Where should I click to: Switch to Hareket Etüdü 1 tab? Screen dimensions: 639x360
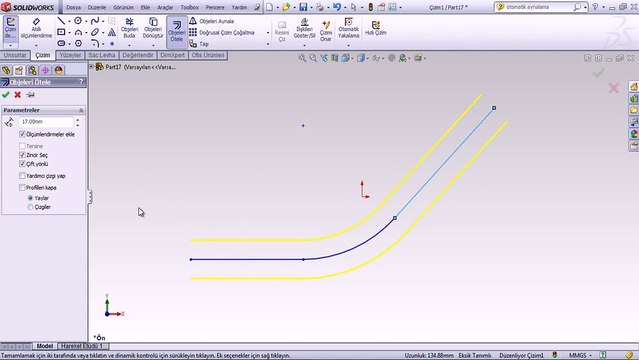pyautogui.click(x=82, y=346)
